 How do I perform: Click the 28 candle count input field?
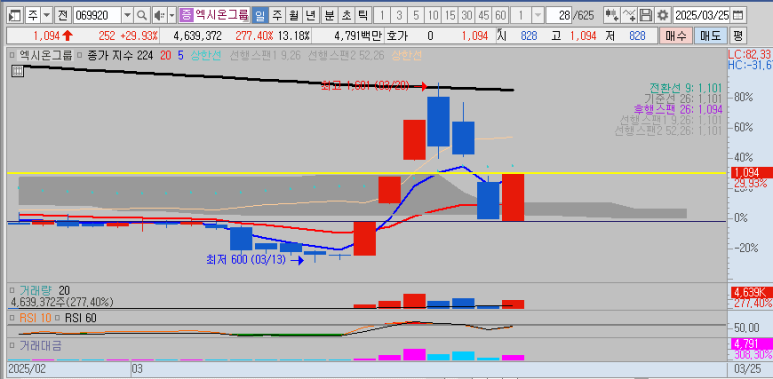[559, 16]
